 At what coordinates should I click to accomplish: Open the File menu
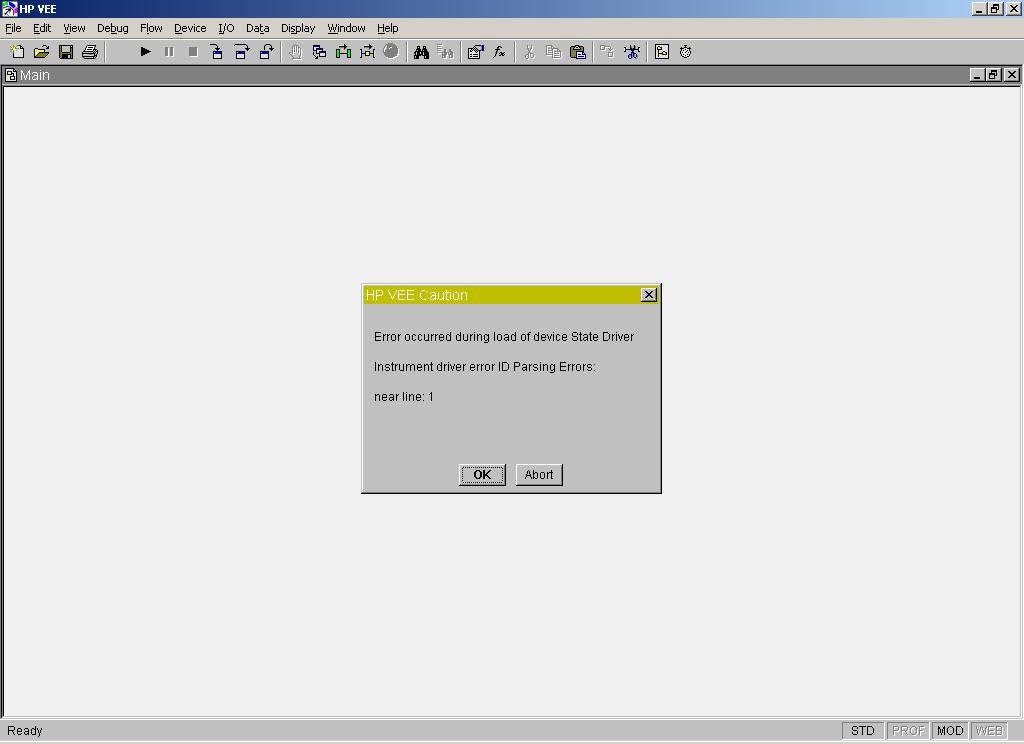pyautogui.click(x=13, y=28)
